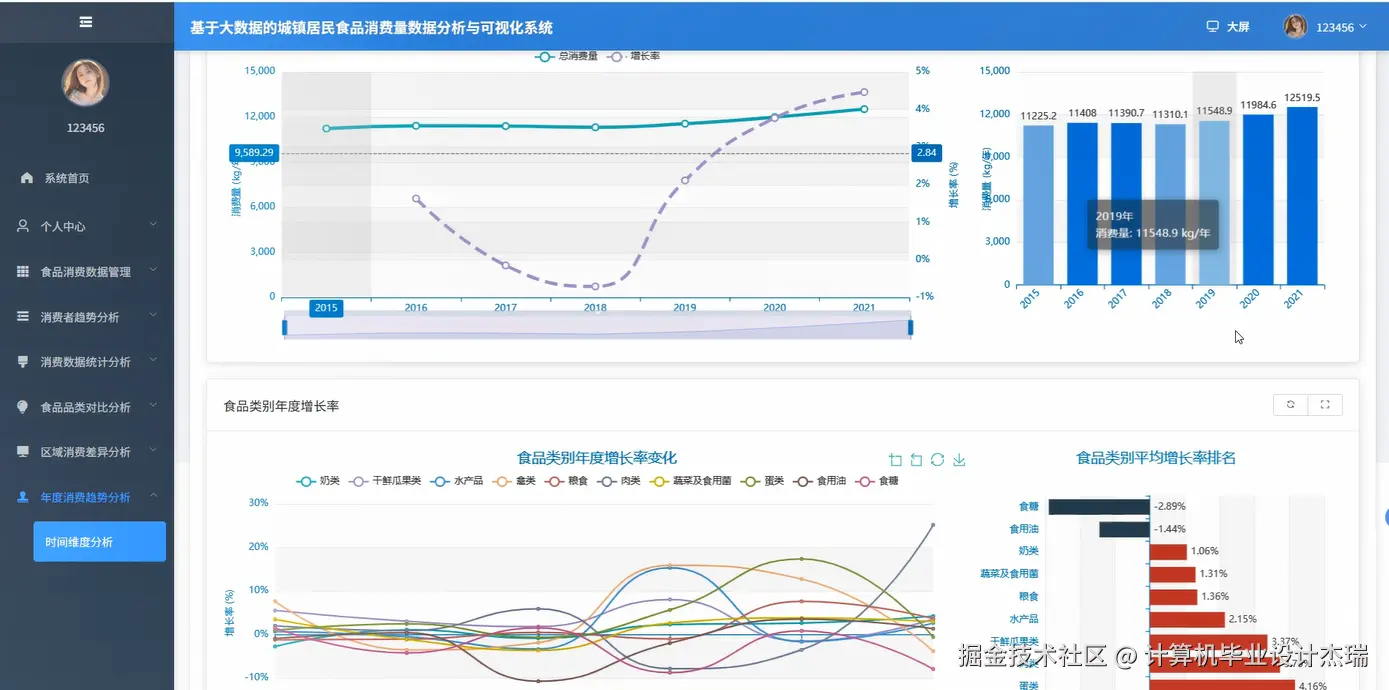Expand 食品品类对比分析 chevron
Image resolution: width=1389 pixels, height=690 pixels.
pos(154,406)
